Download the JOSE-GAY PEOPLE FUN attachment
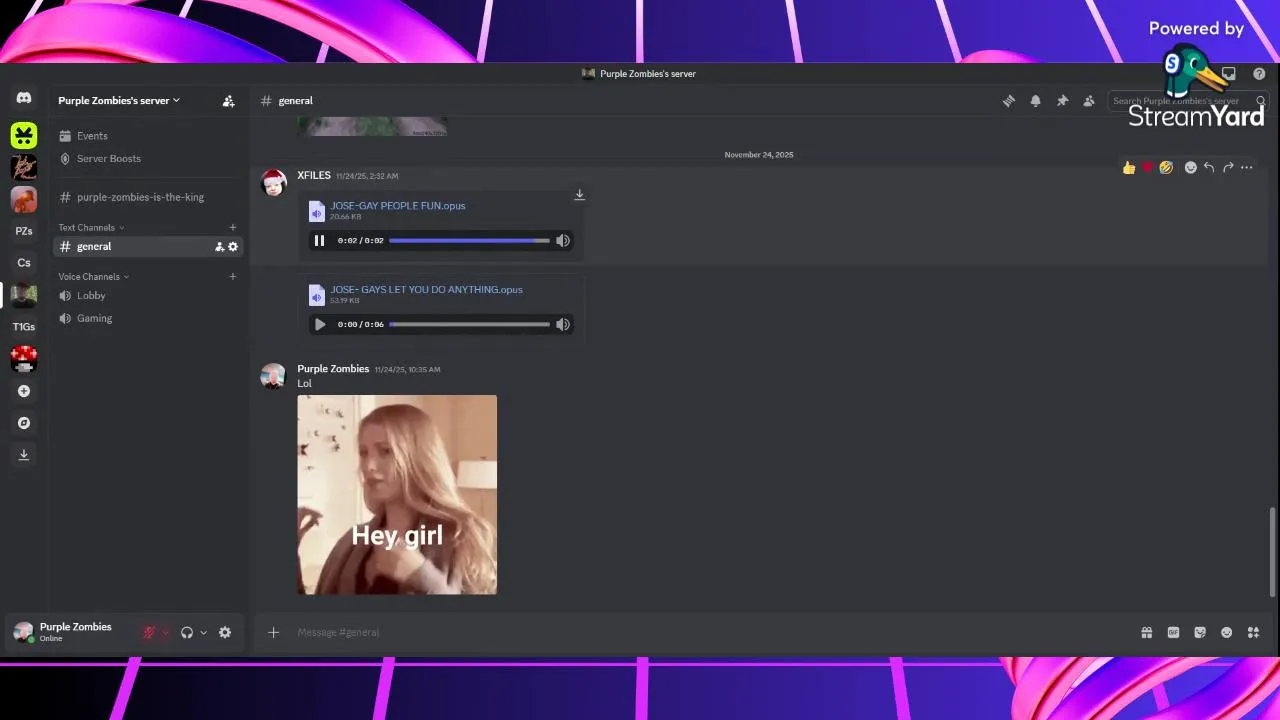Viewport: 1280px width, 720px height. [x=579, y=195]
